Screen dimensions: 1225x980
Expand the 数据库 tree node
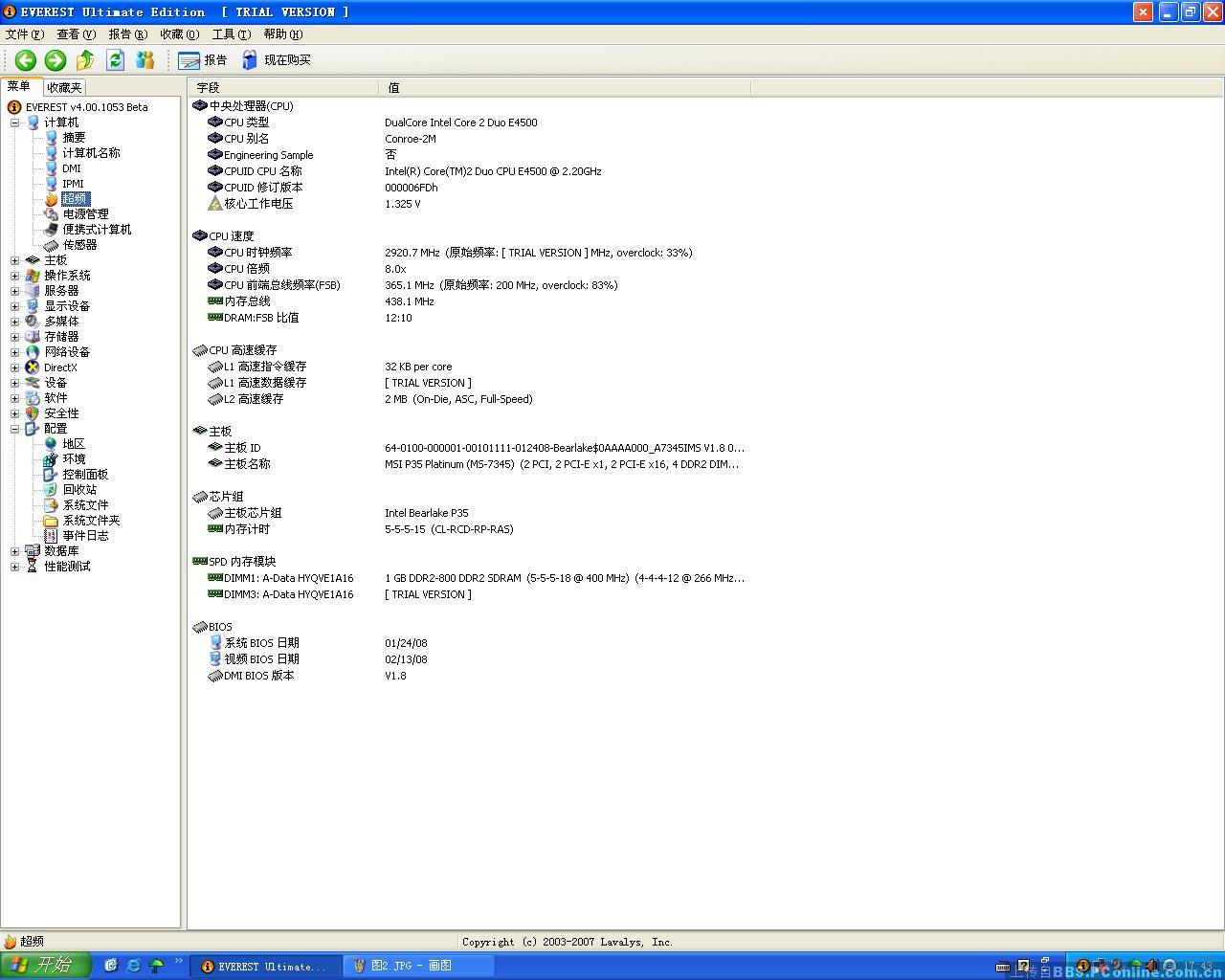14,551
